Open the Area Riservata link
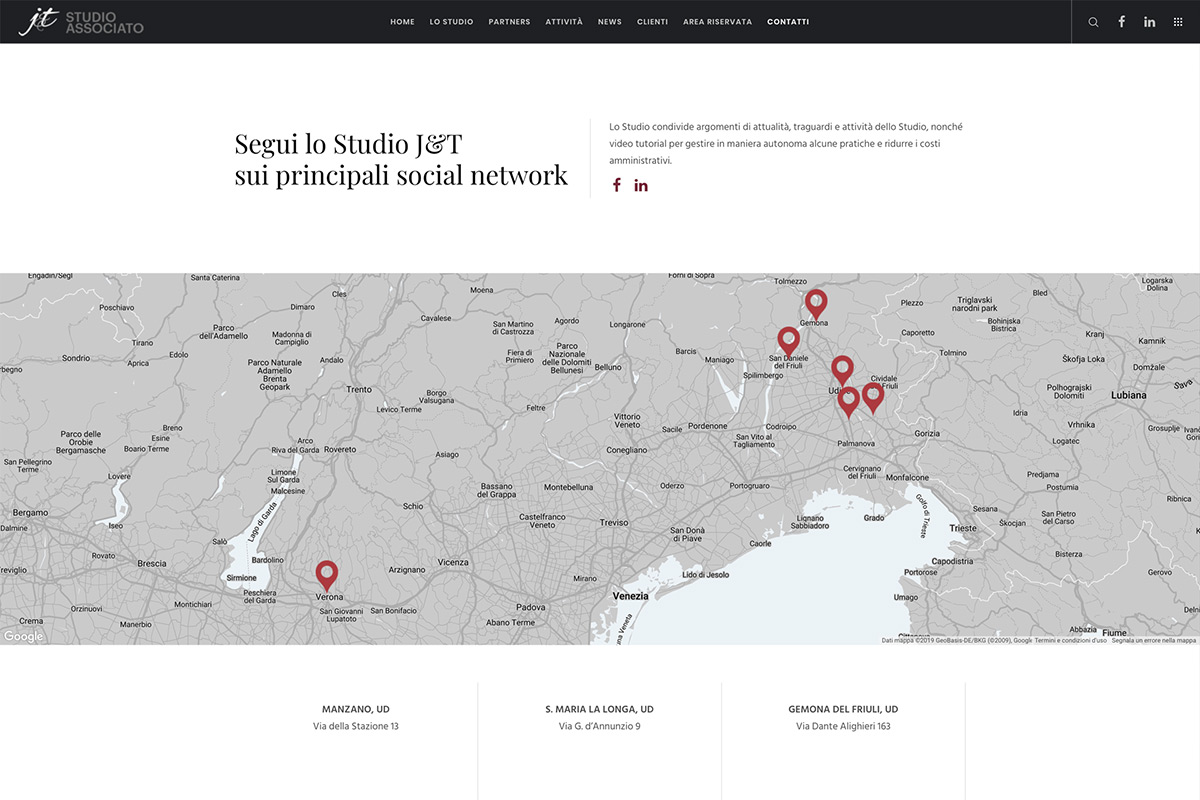The height and width of the screenshot is (800, 1200). click(717, 22)
